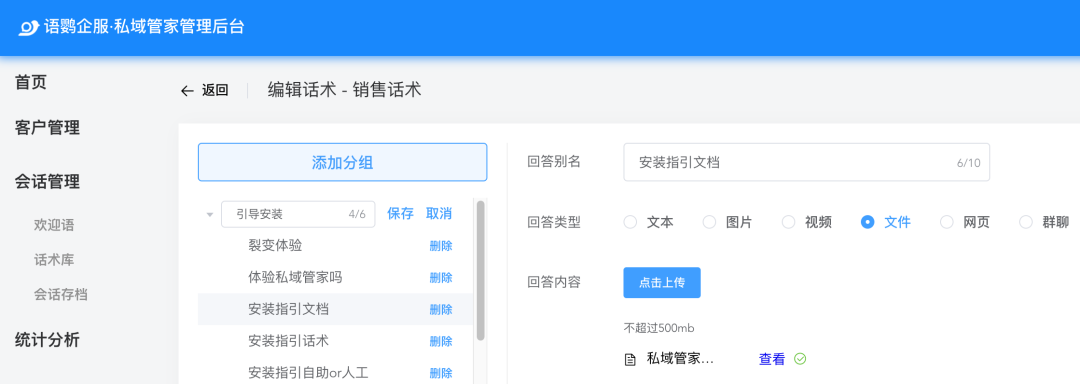Select the 安装指引文档 script row
This screenshot has width=1080, height=384.
click(x=335, y=309)
